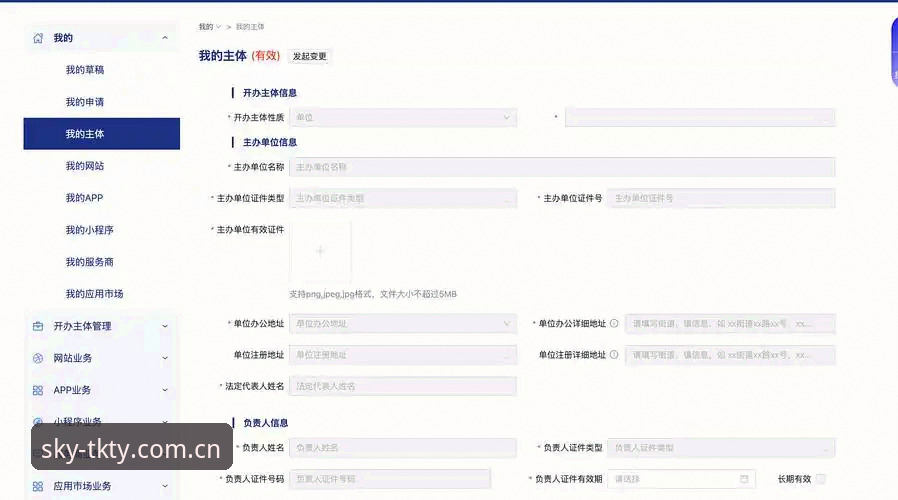Click the 主办单位信息 section heading
The width and height of the screenshot is (898, 500).
click(x=270, y=142)
